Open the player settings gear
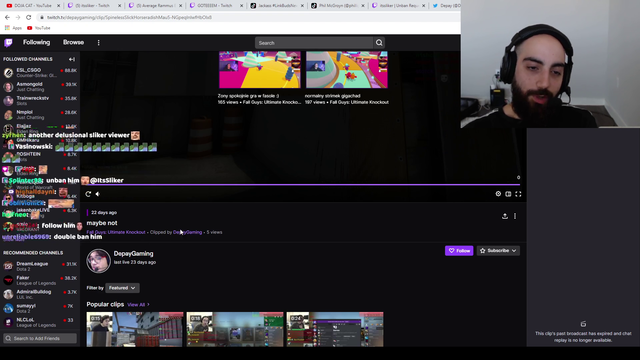This screenshot has height=360, width=640. click(x=498, y=194)
